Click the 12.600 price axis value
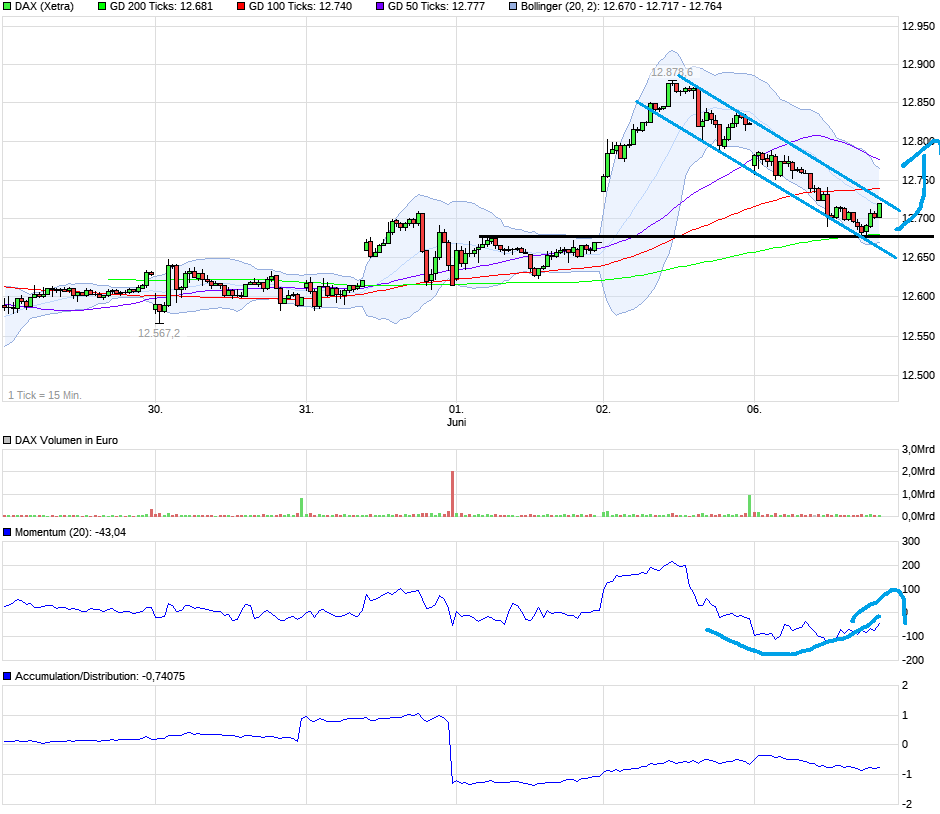This screenshot has height=814, width=940. coord(918,296)
